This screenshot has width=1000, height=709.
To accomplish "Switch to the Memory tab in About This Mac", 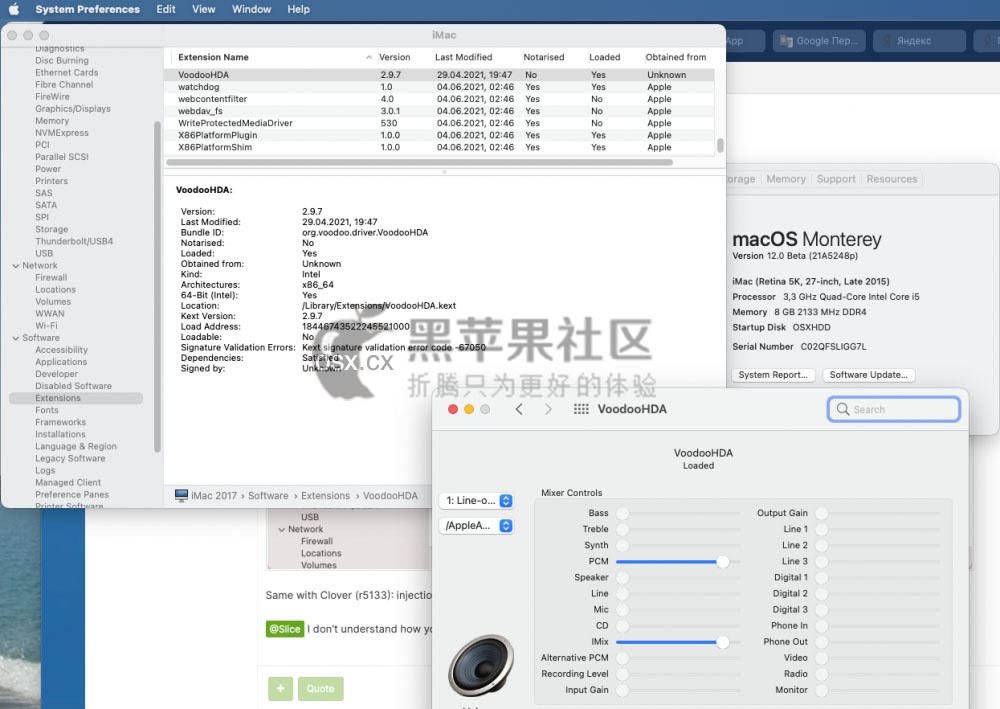I will tap(786, 179).
